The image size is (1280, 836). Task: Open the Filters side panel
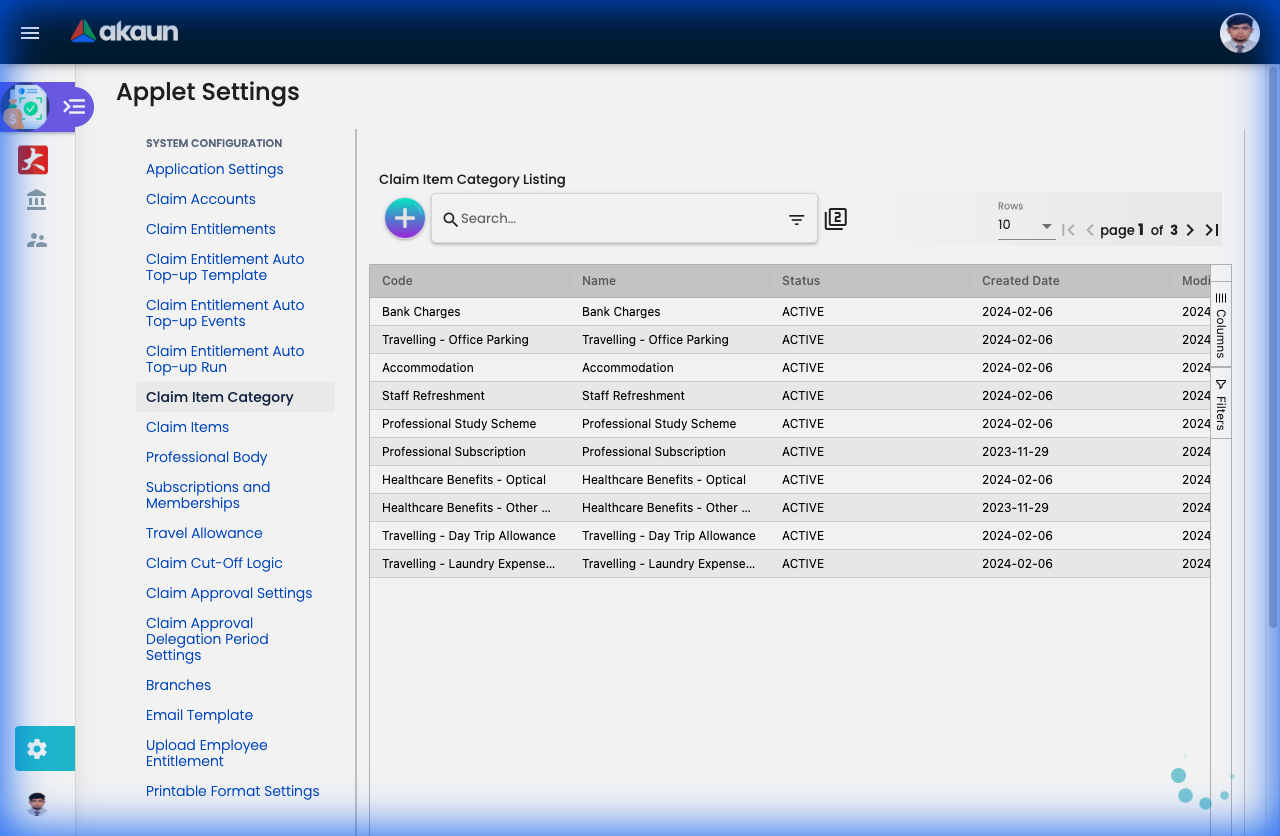coord(1220,402)
